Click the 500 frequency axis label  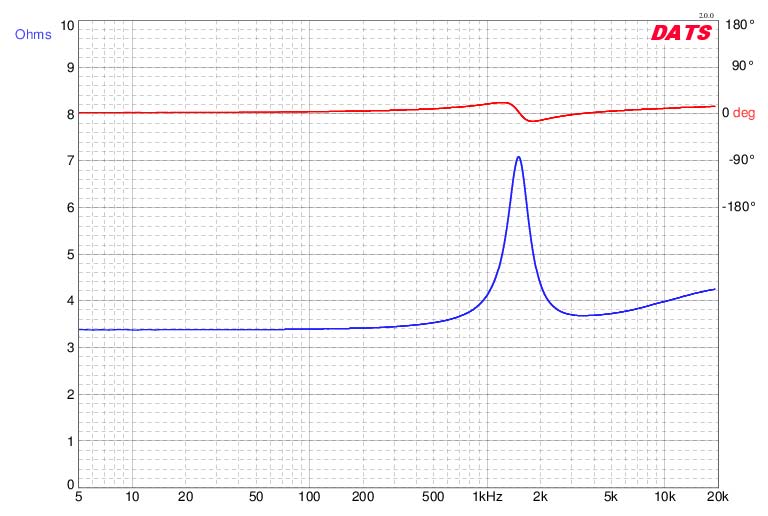pyautogui.click(x=433, y=497)
